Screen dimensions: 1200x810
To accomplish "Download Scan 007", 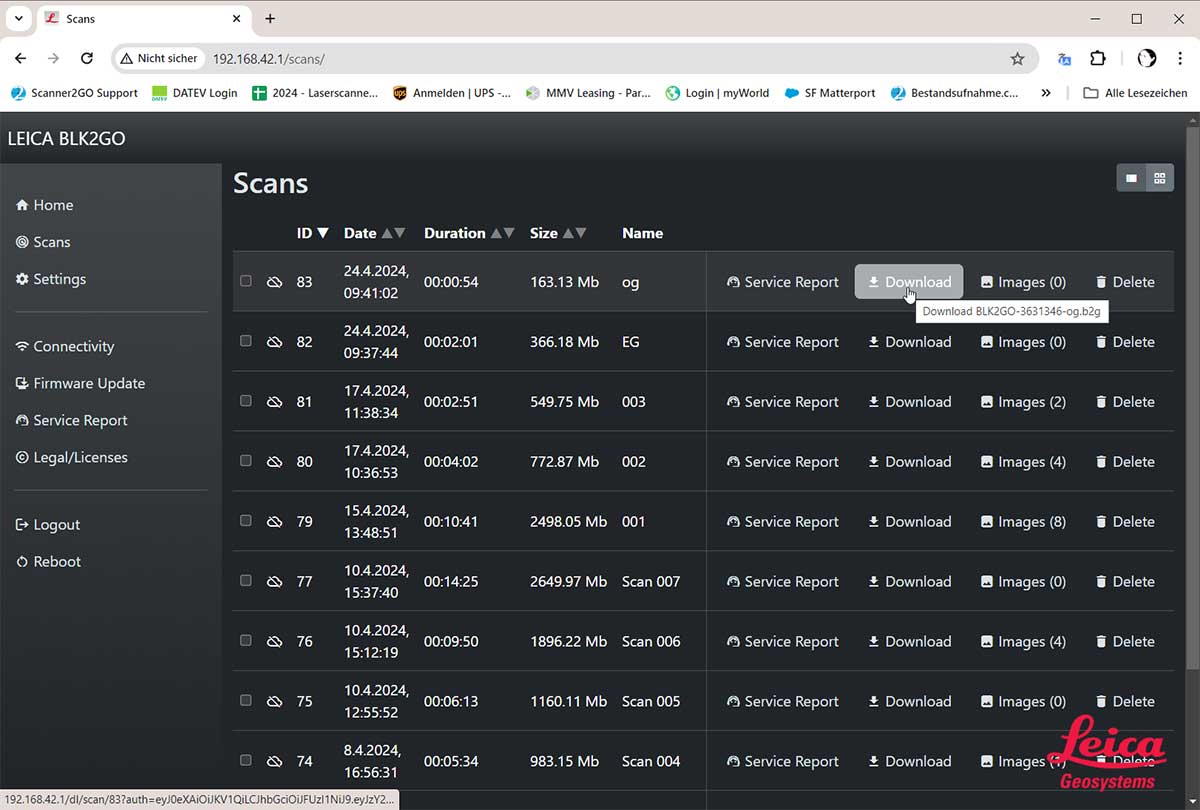I will tap(909, 582).
